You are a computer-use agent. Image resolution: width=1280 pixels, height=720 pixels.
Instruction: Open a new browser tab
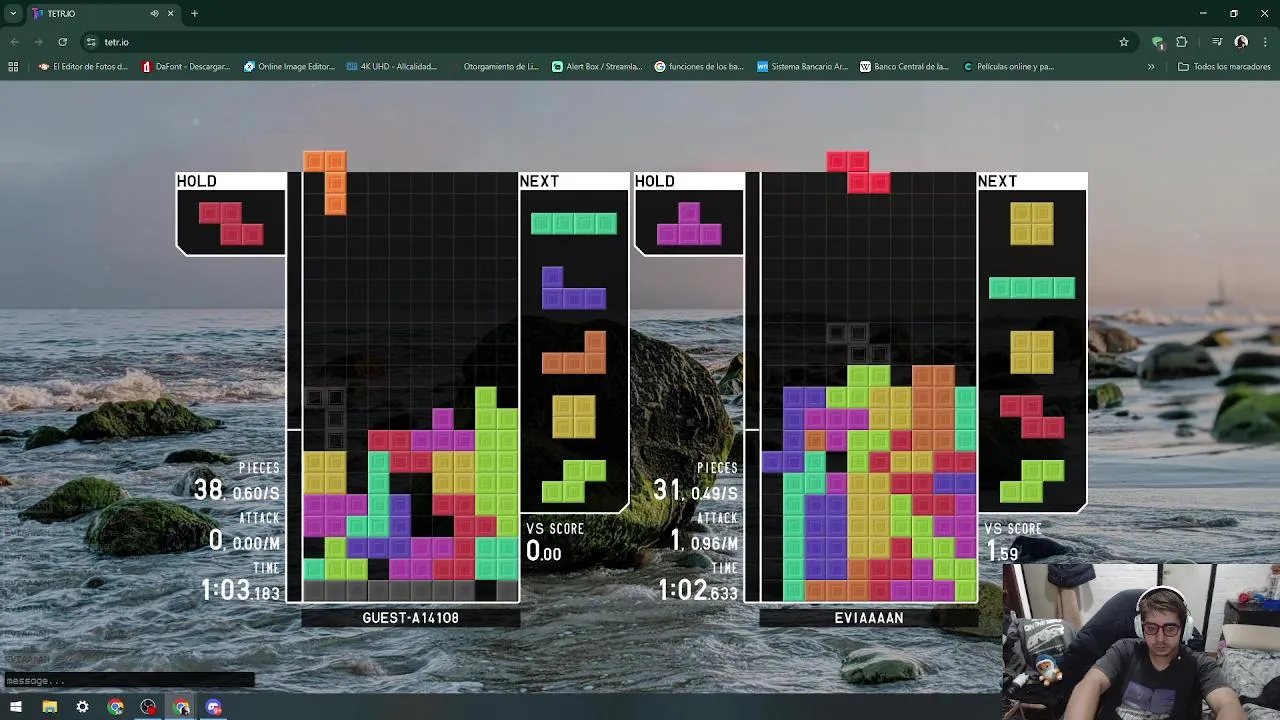(x=194, y=14)
